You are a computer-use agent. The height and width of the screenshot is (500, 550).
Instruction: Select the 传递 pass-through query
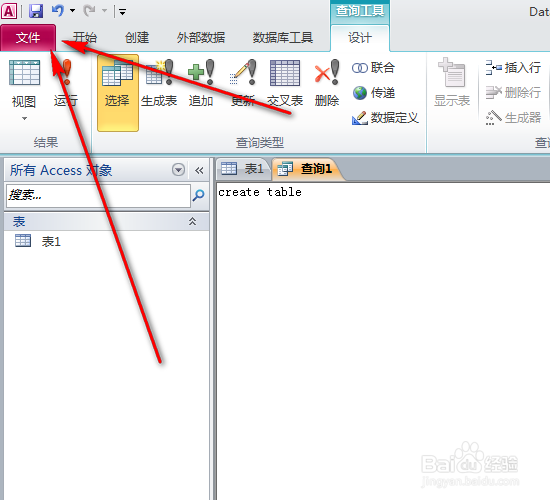[x=374, y=93]
